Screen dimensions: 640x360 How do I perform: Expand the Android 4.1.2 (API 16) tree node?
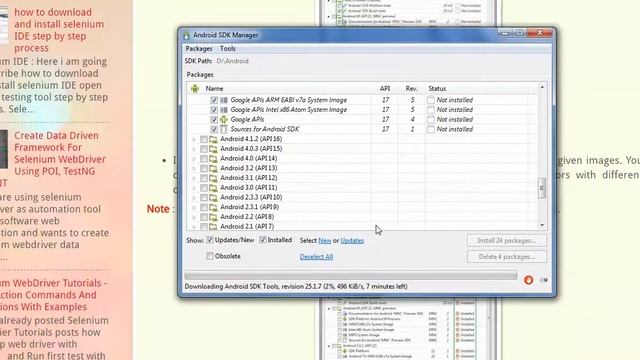click(x=194, y=140)
